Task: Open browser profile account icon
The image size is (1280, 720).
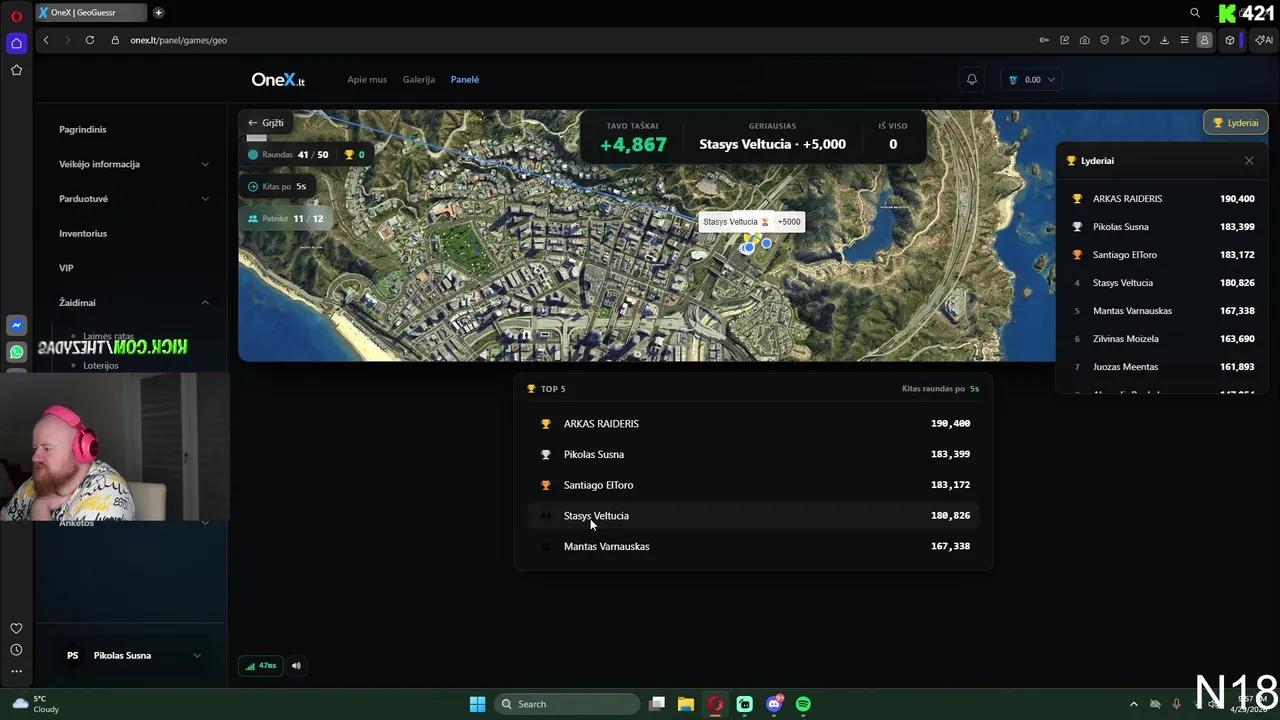Action: (1204, 40)
